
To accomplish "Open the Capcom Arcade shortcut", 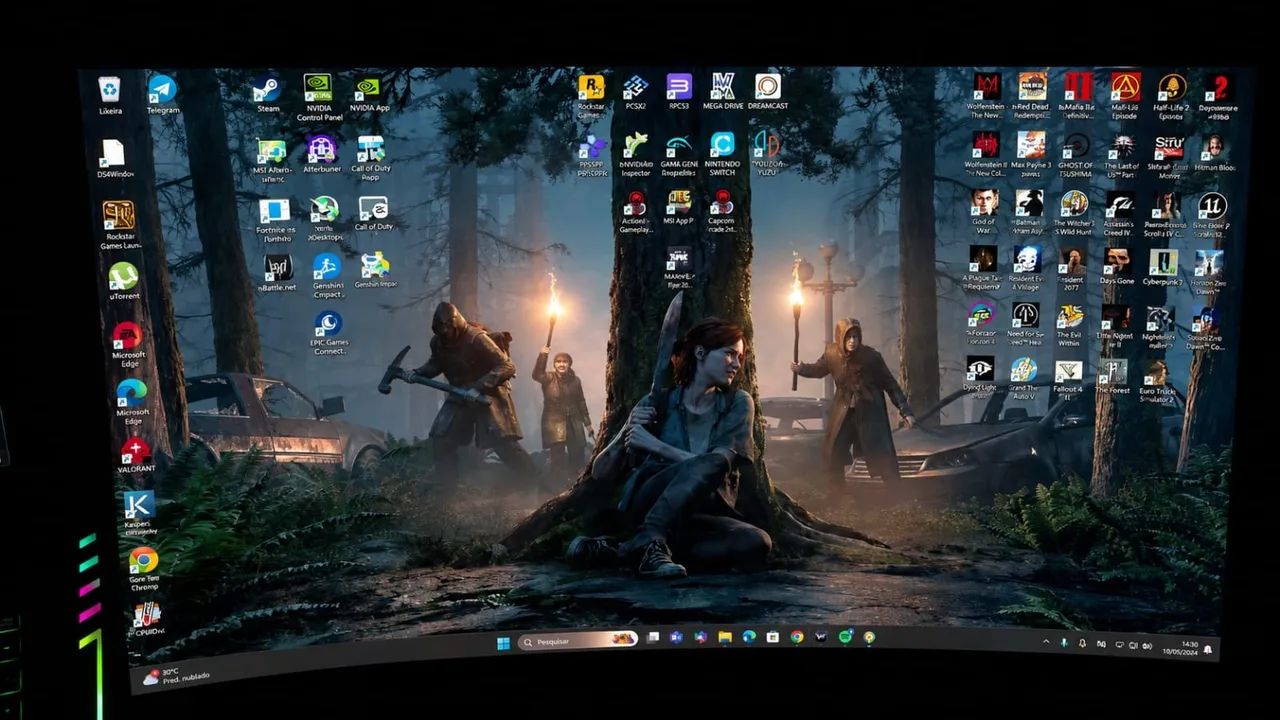I will point(721,210).
